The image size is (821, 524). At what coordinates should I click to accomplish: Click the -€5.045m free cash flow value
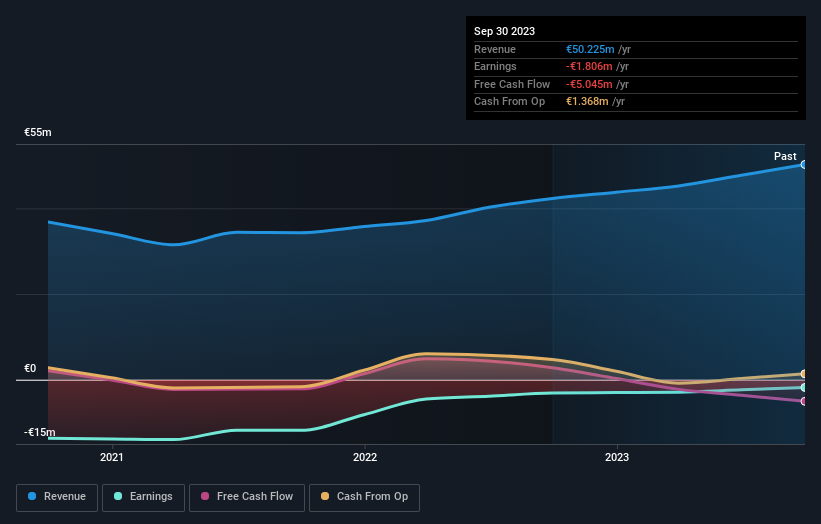(589, 84)
